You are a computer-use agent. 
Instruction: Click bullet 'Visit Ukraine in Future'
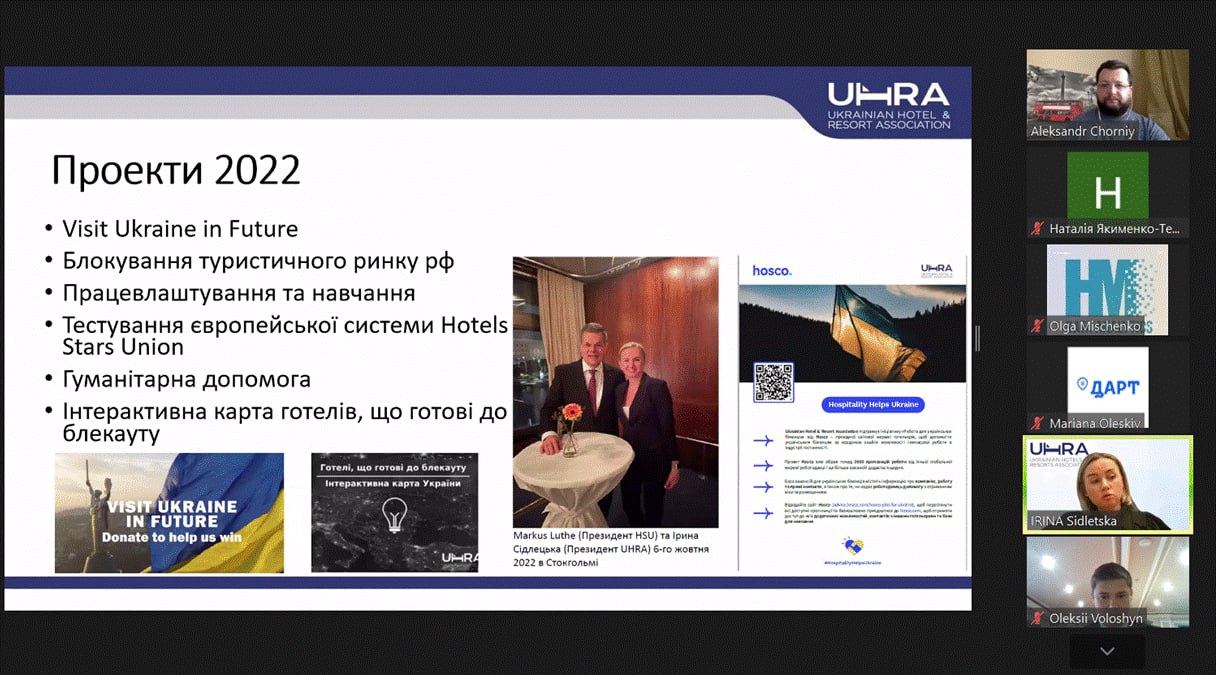(180, 228)
